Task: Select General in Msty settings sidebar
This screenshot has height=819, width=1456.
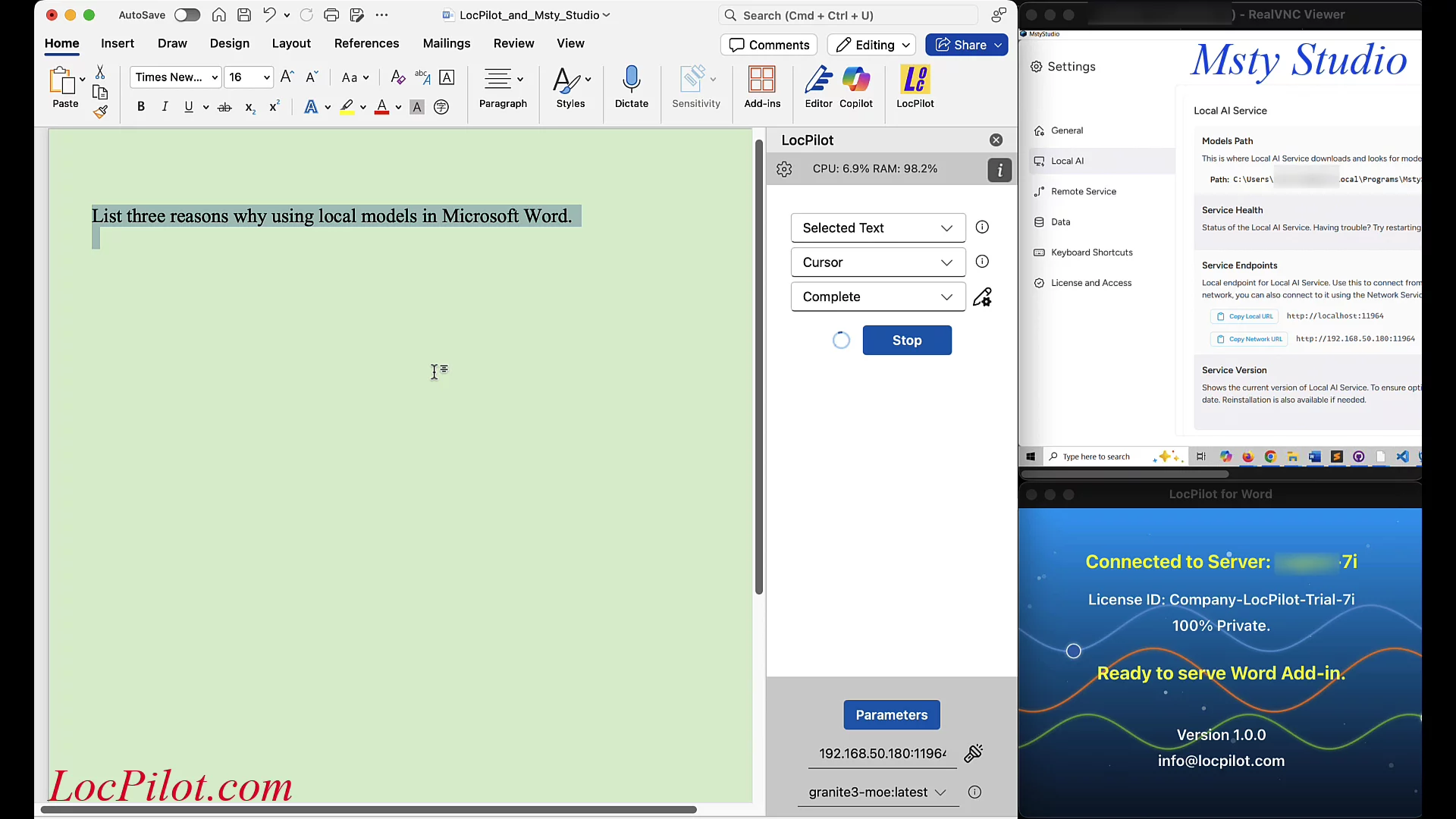Action: click(1066, 130)
